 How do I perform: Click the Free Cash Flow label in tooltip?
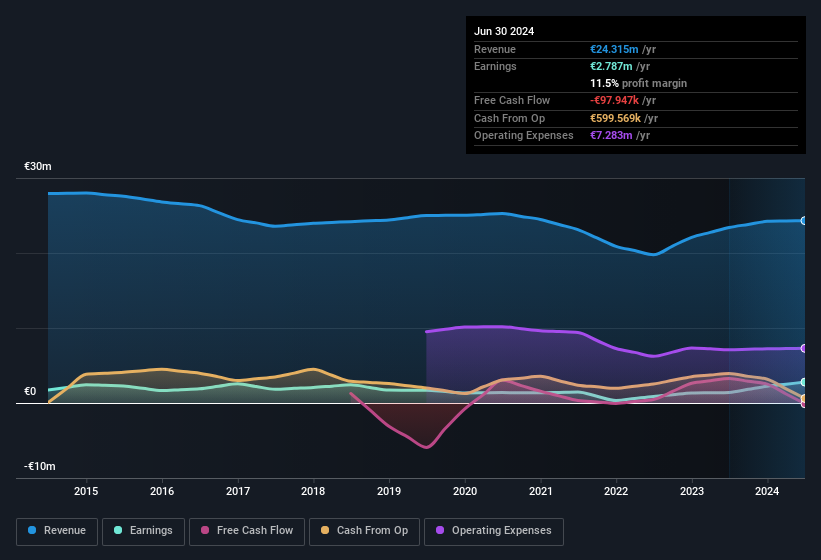coord(512,100)
